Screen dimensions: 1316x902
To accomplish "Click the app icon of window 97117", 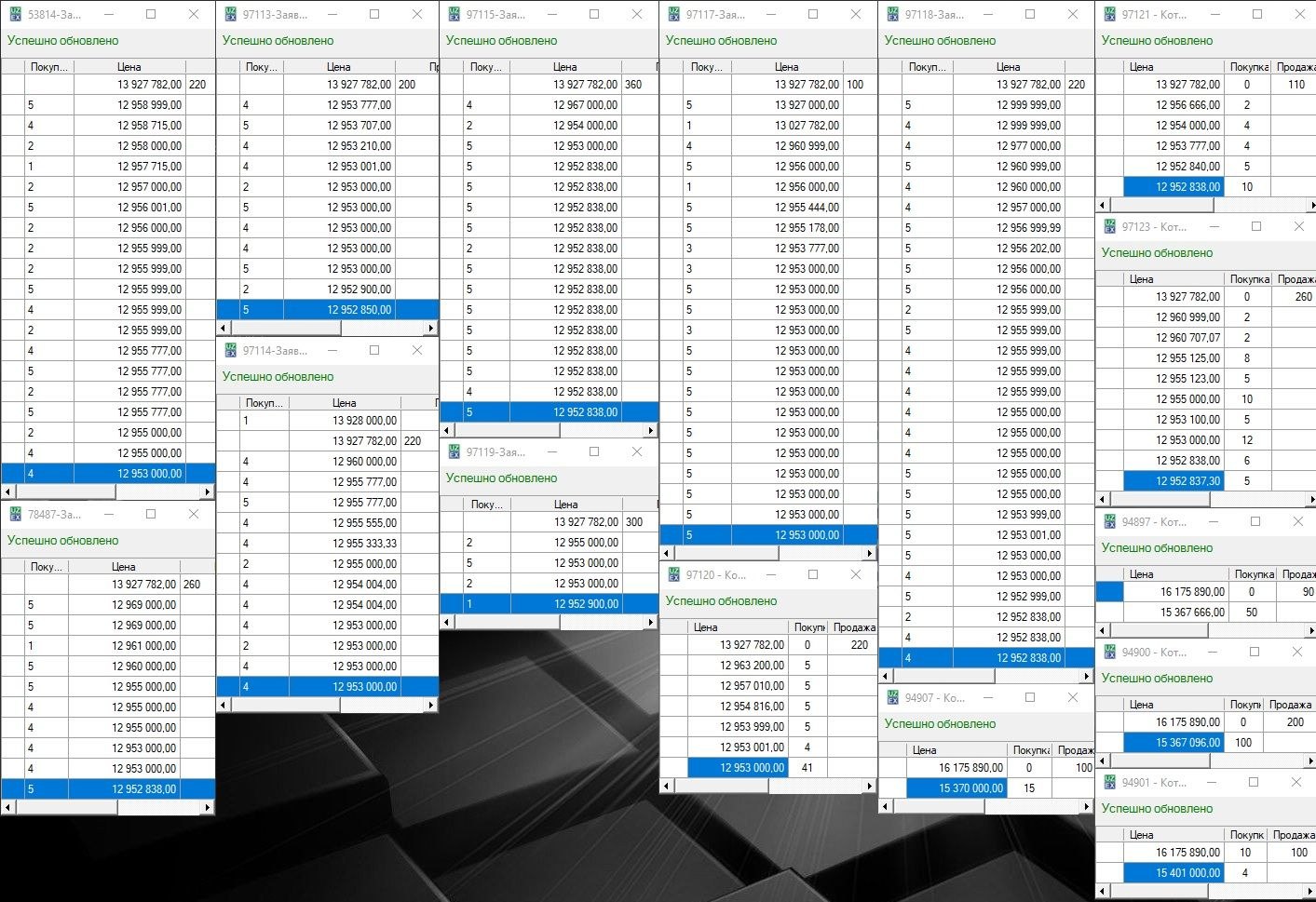I will point(673,15).
